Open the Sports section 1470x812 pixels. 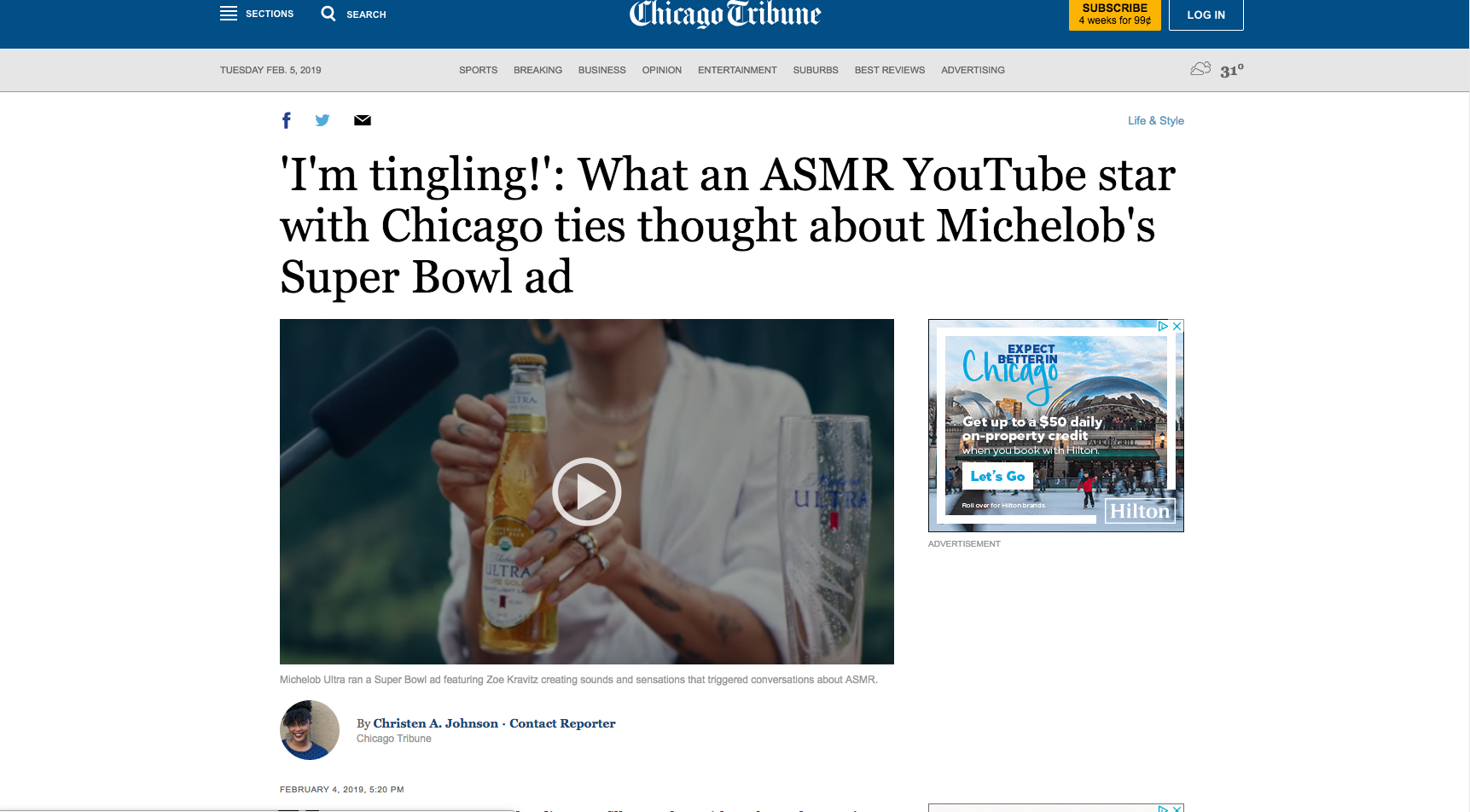point(478,70)
